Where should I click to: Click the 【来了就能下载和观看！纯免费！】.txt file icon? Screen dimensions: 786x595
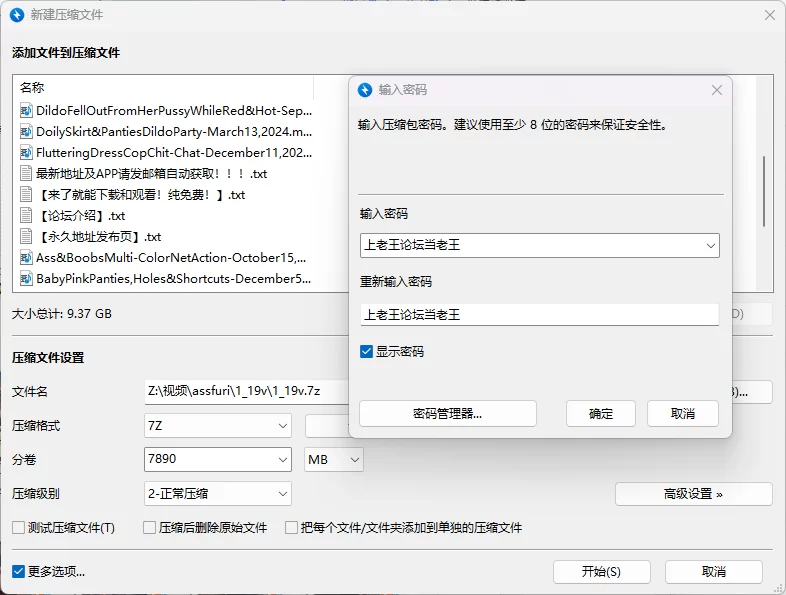pos(27,195)
